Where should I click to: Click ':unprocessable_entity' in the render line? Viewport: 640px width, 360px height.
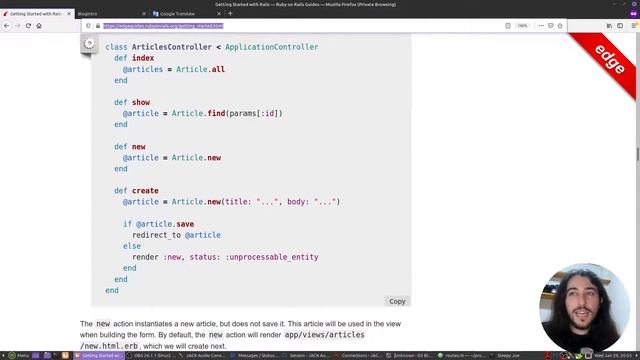click(x=272, y=257)
